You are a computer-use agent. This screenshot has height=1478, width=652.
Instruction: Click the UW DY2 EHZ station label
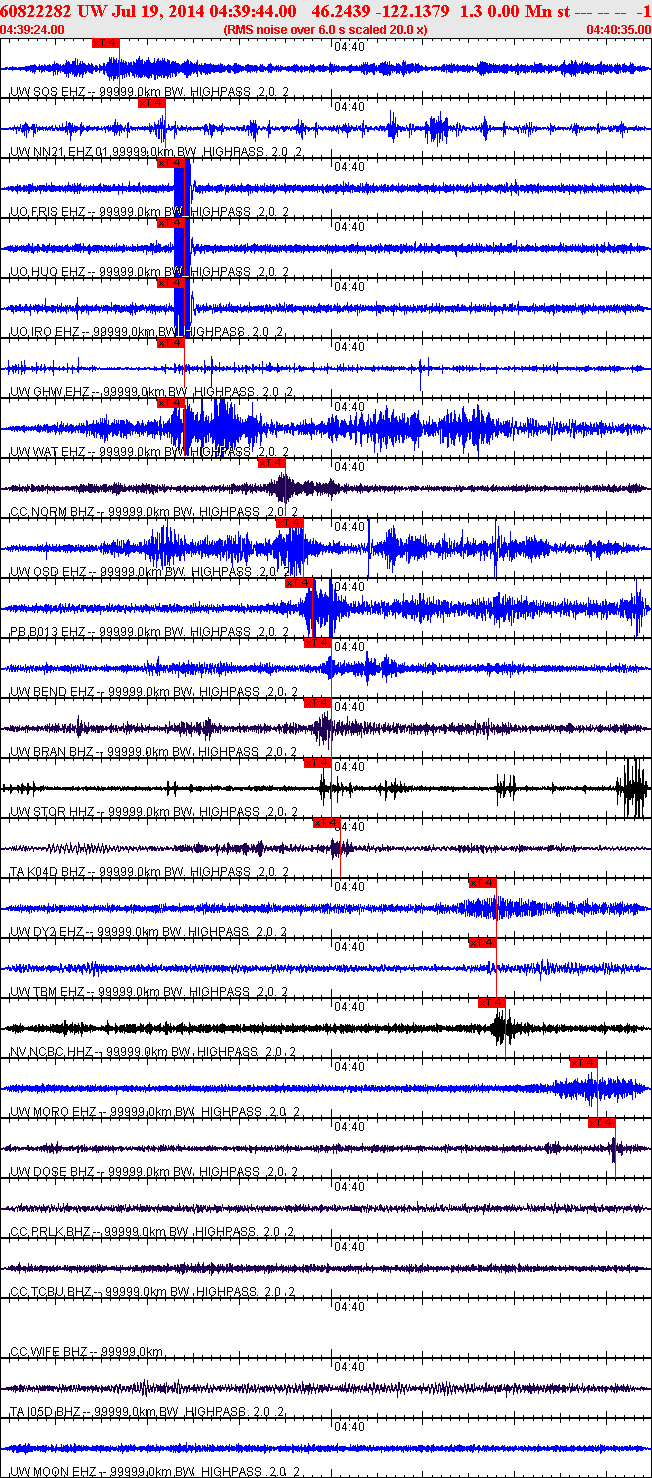pos(47,932)
